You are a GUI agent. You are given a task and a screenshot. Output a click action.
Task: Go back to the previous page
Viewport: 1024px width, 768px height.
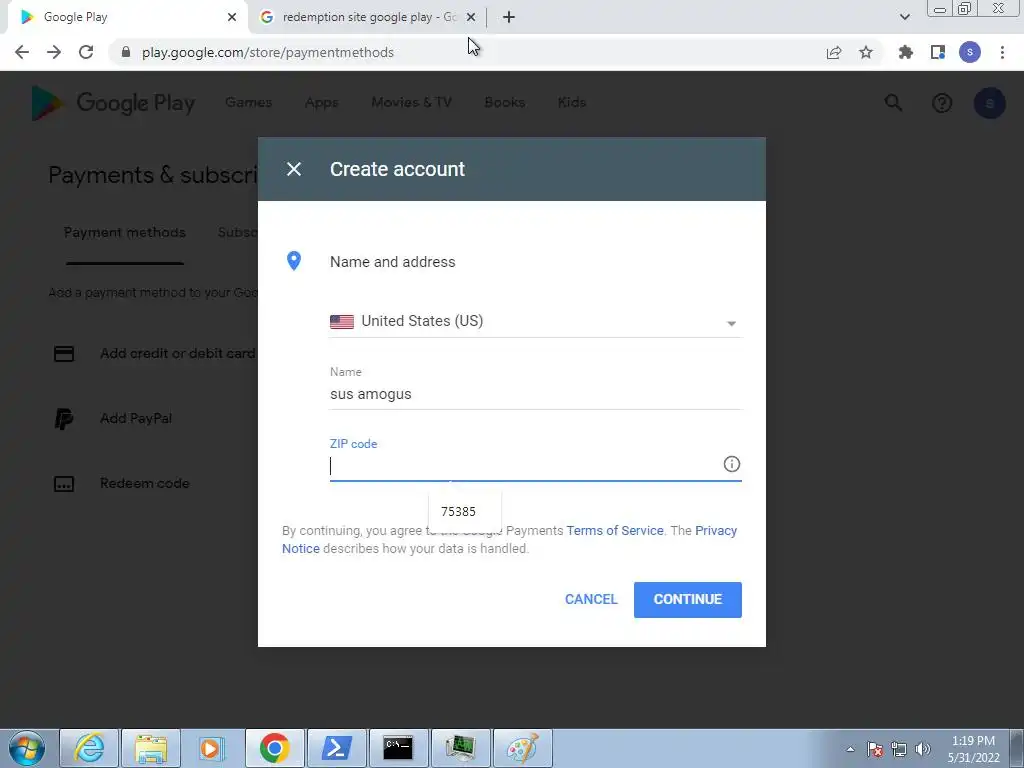(22, 52)
